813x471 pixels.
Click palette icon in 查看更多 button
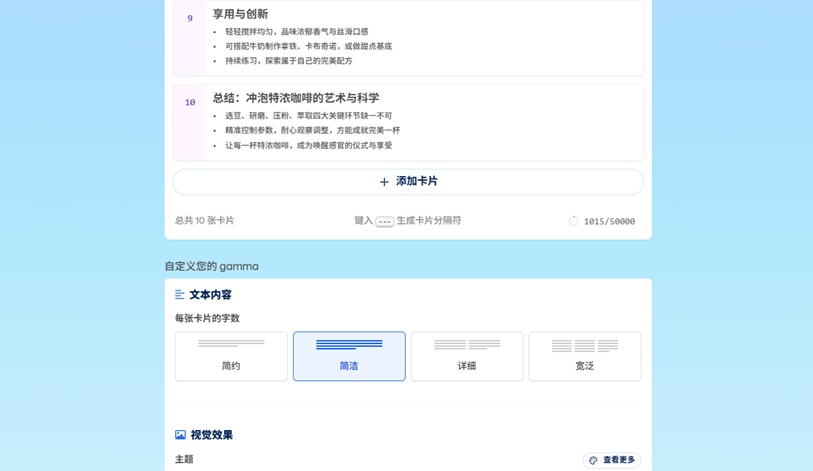[x=593, y=460]
